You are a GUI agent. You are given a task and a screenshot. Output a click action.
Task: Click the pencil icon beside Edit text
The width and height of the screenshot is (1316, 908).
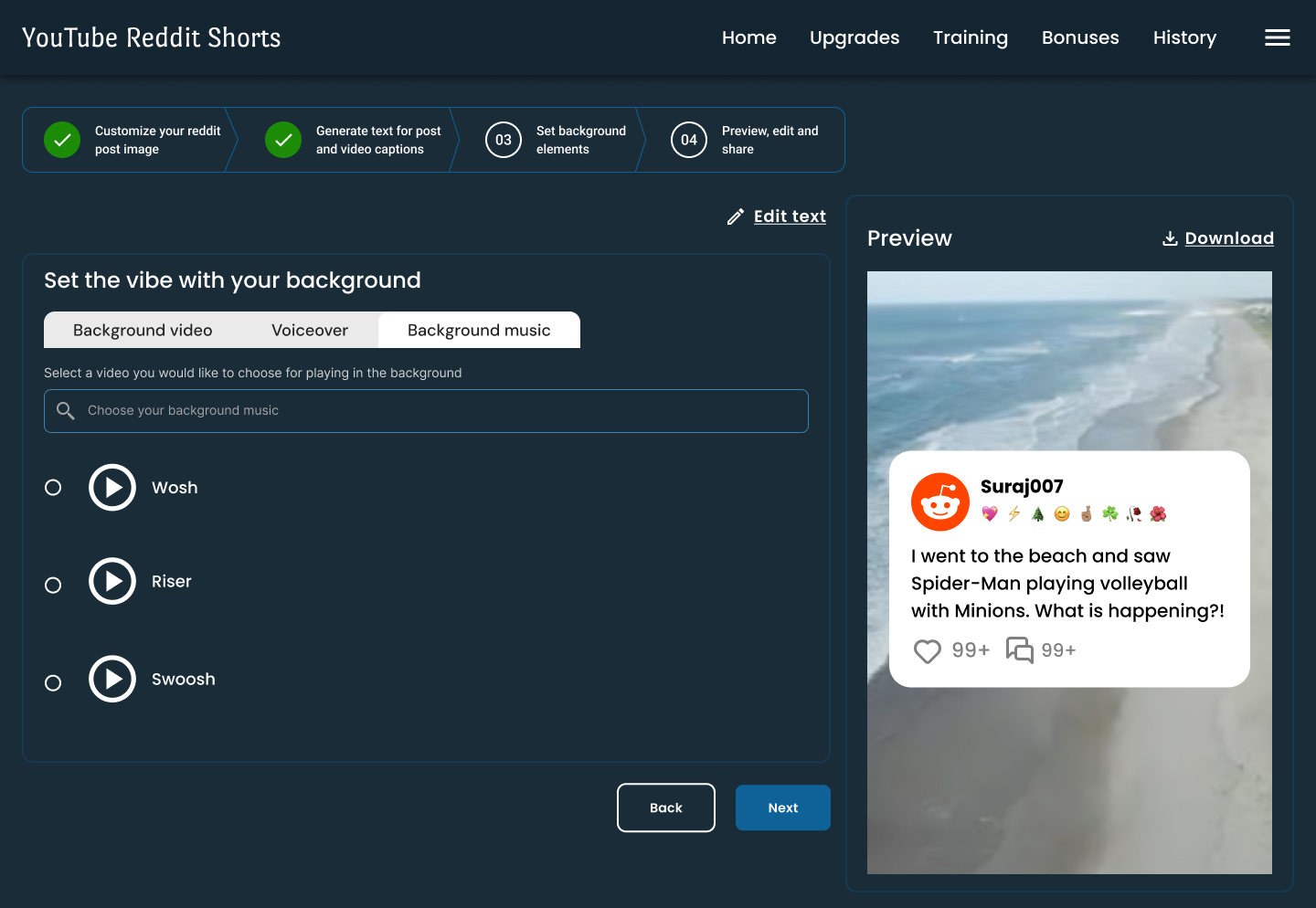coord(735,216)
